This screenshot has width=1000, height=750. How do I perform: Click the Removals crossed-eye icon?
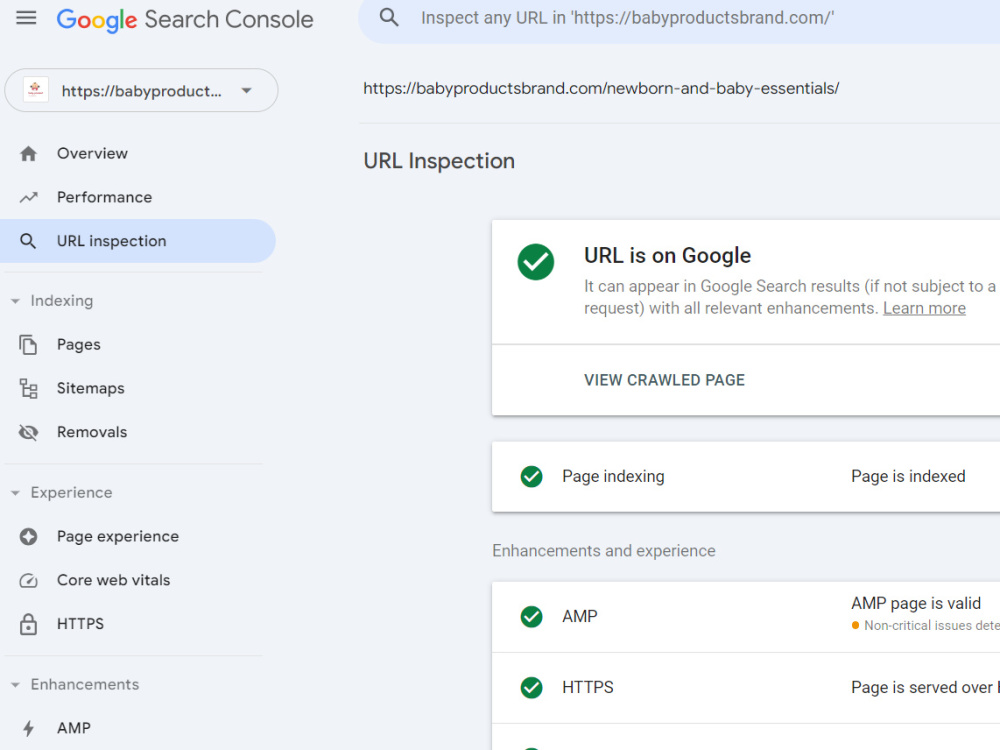point(28,432)
